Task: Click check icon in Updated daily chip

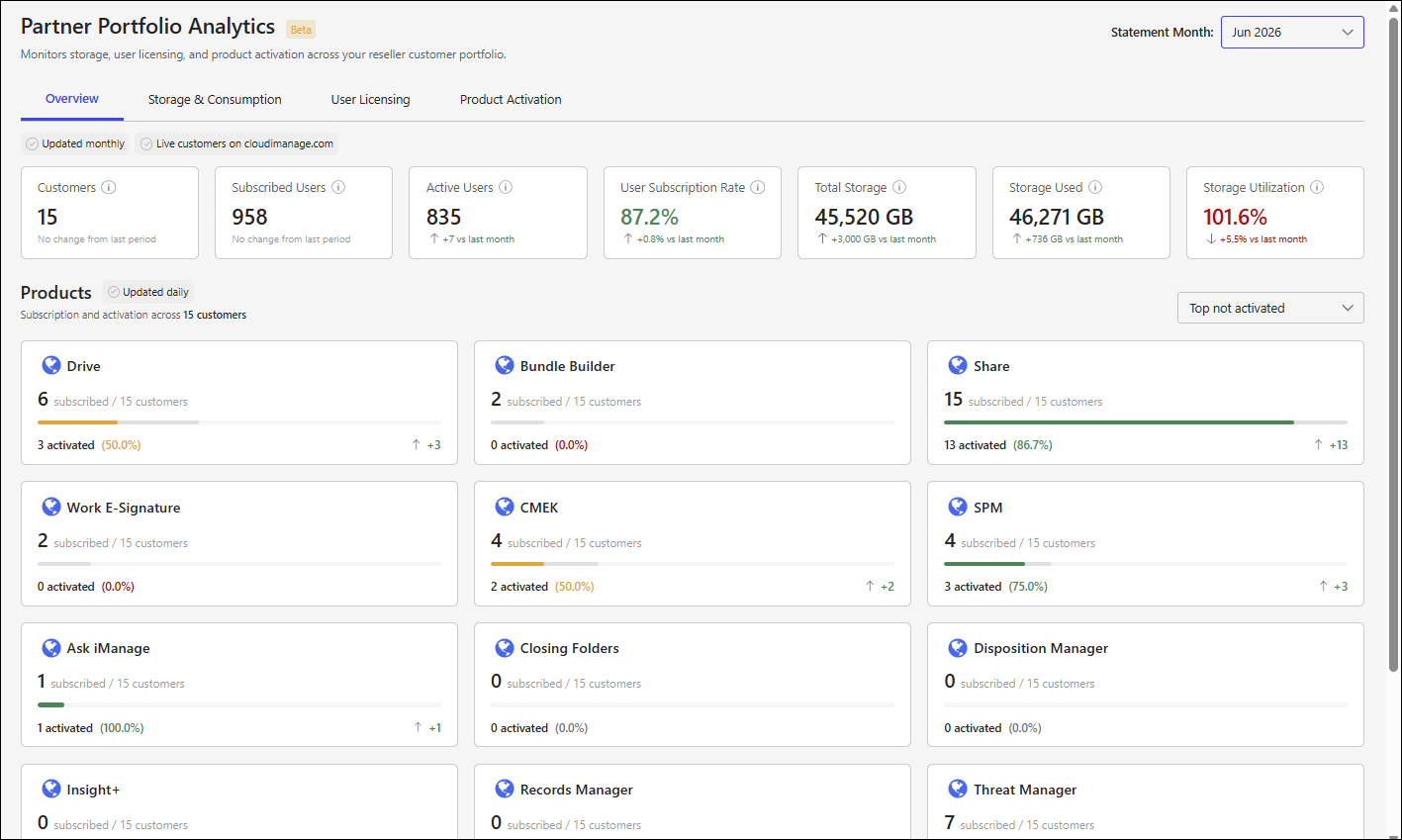Action: click(113, 292)
